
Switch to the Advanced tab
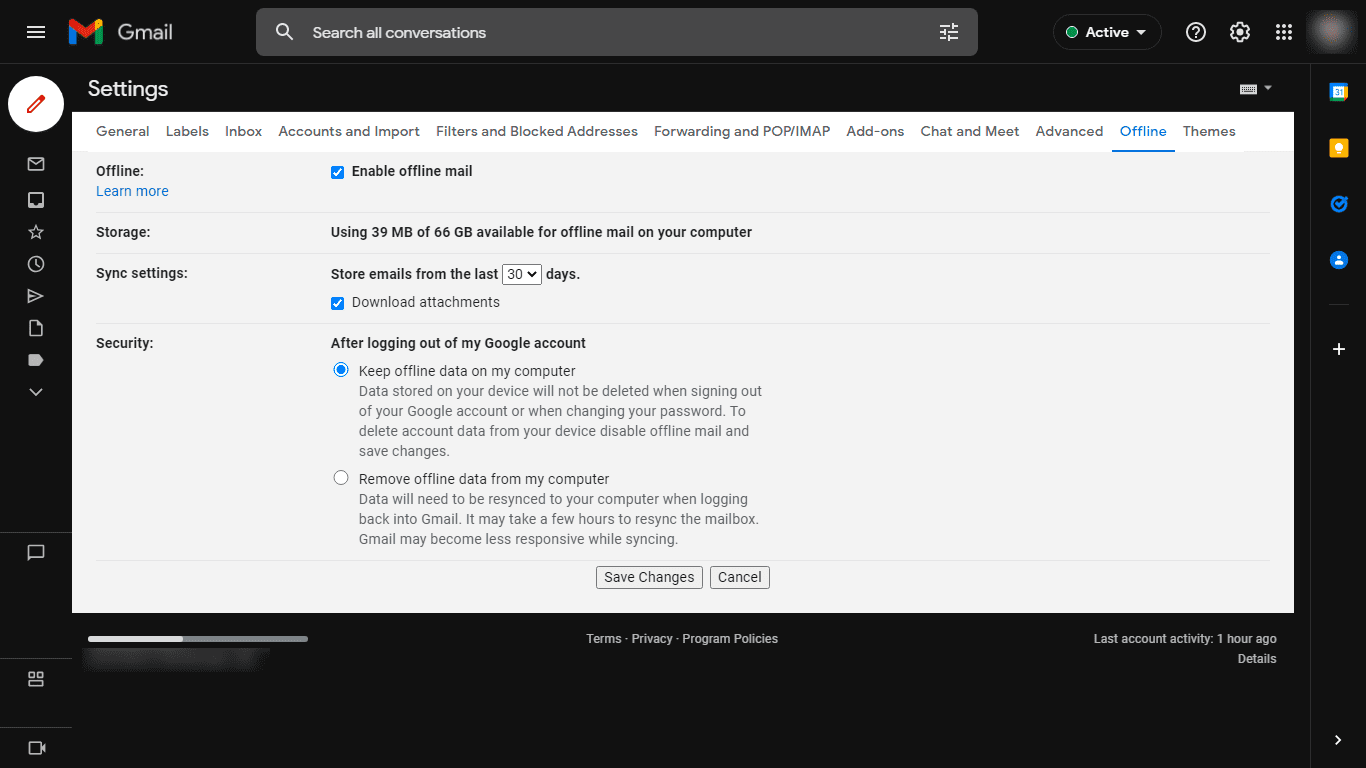(1069, 131)
